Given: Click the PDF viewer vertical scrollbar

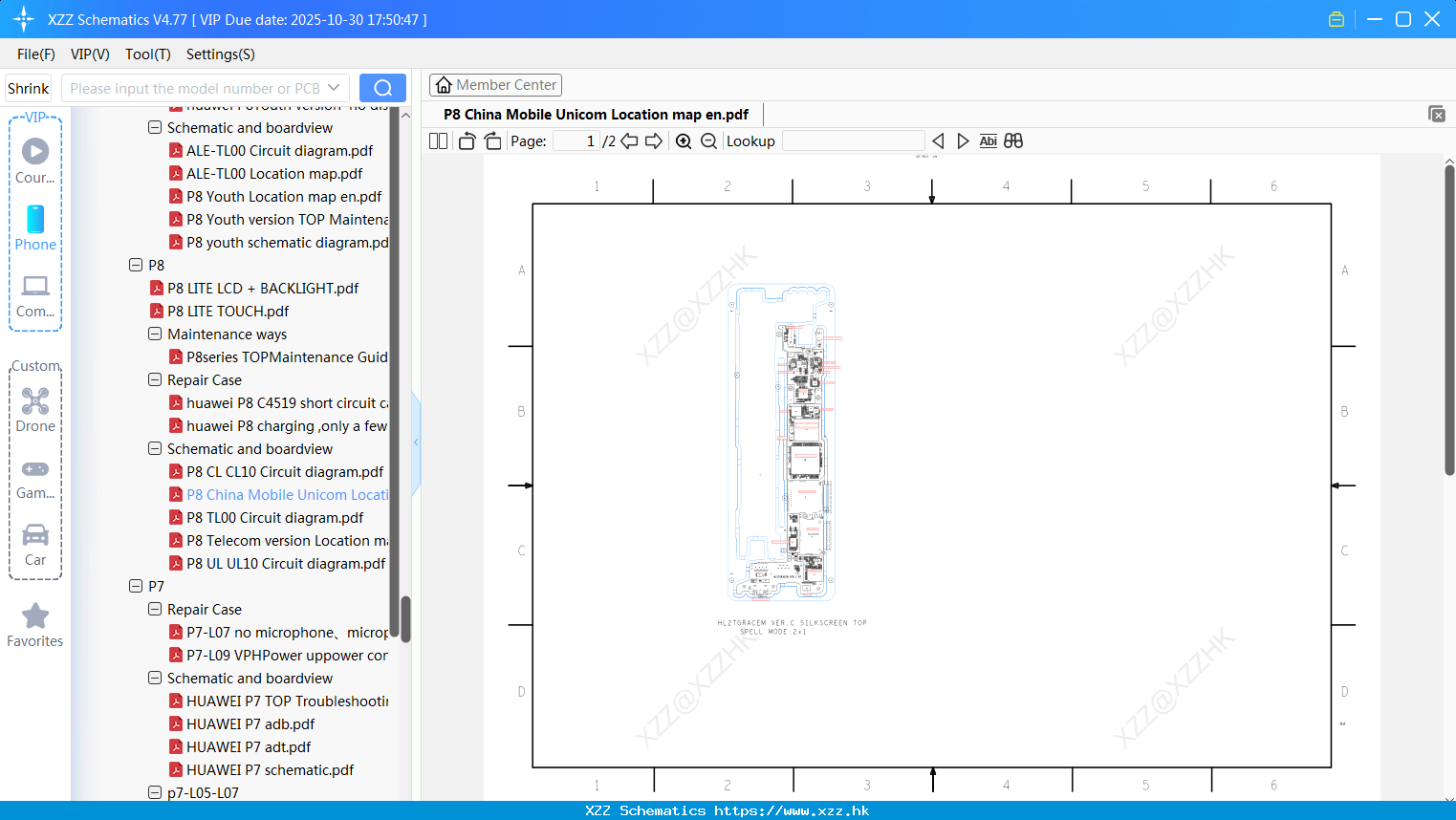Looking at the screenshot, I should click(1449, 320).
